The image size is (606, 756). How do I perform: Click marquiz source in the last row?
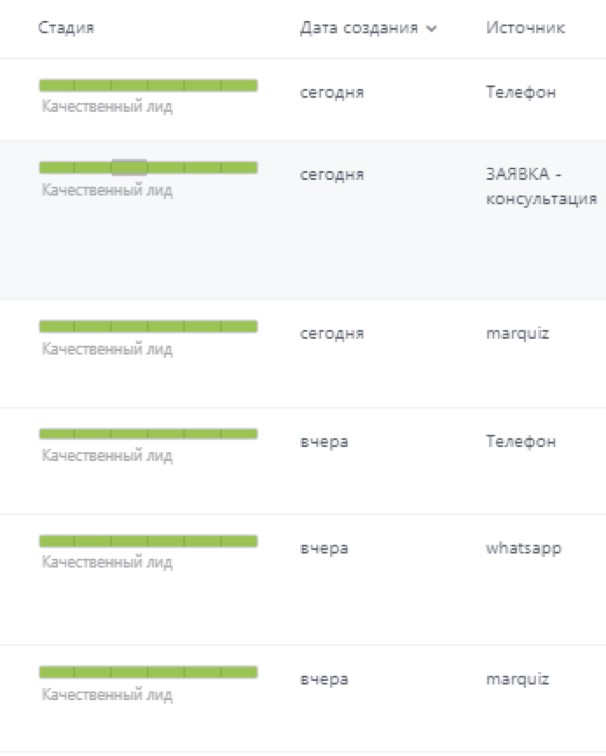517,679
